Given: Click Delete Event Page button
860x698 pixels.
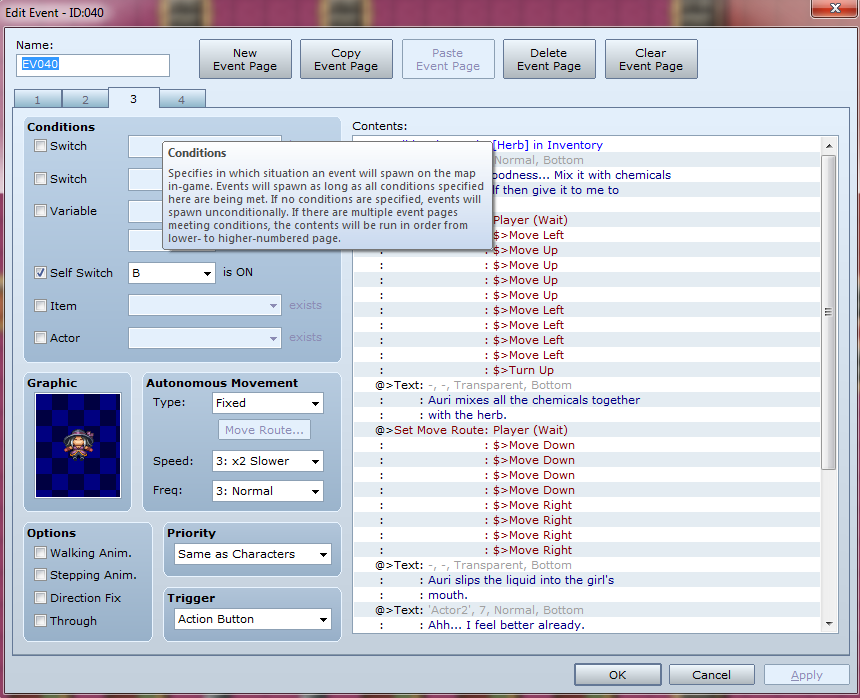Looking at the screenshot, I should pos(549,59).
